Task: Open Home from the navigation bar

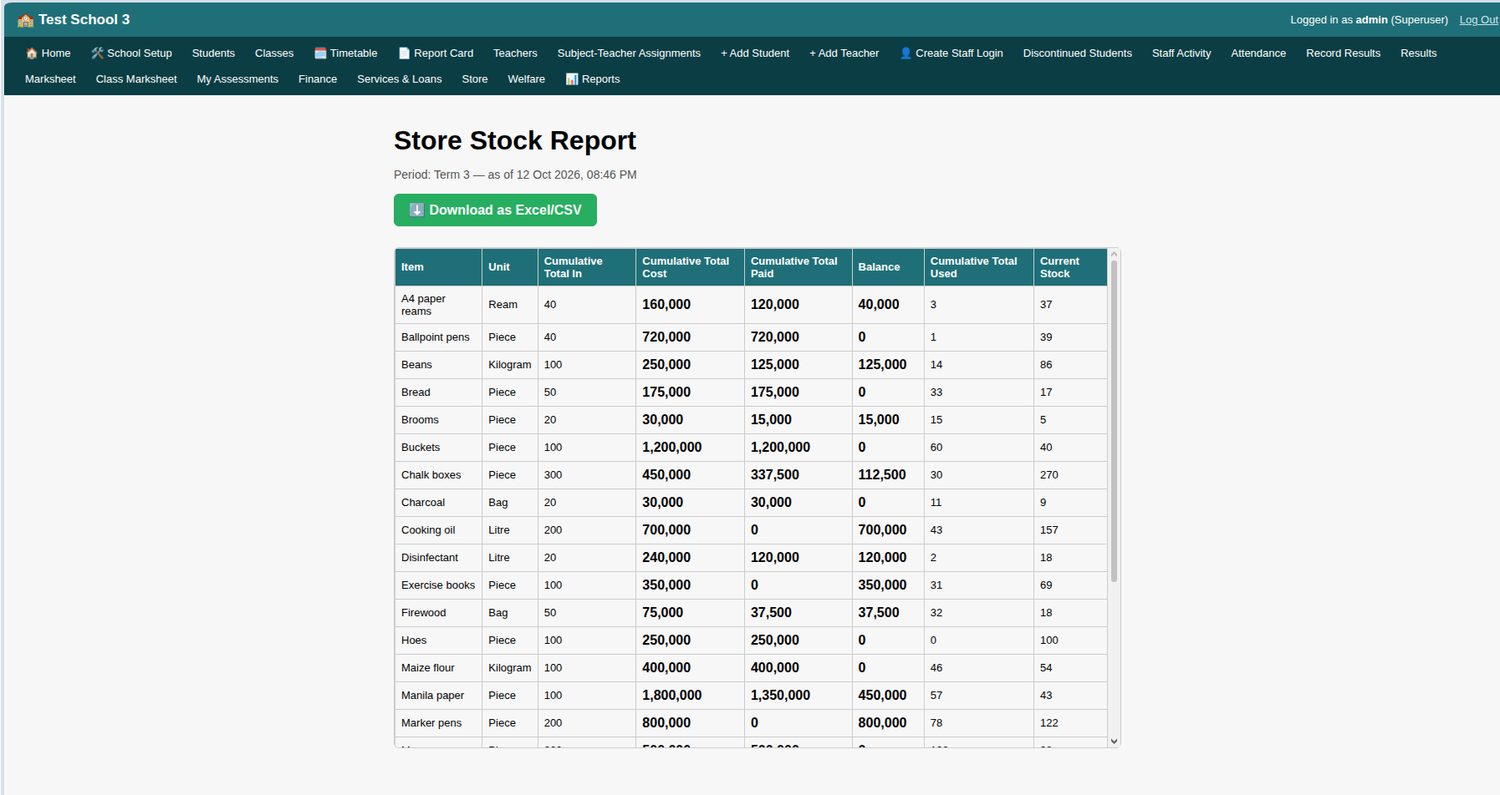Action: (x=48, y=53)
